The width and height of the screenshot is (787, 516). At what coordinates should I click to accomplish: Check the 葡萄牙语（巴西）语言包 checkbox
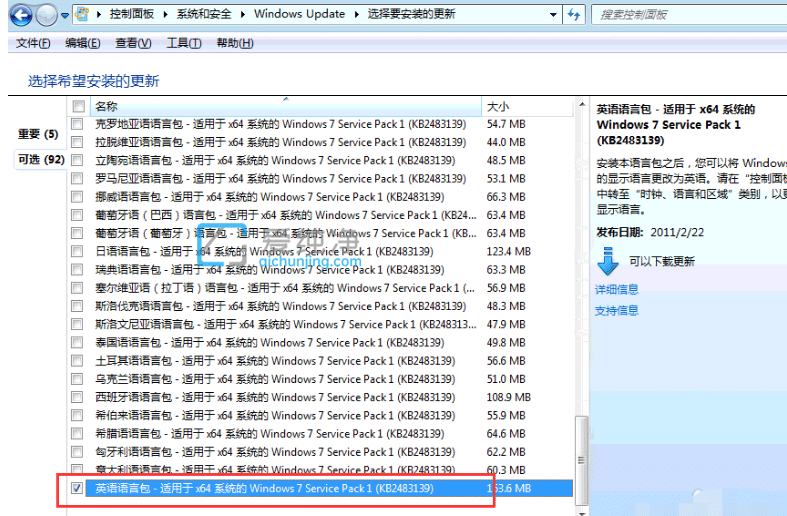[x=77, y=215]
